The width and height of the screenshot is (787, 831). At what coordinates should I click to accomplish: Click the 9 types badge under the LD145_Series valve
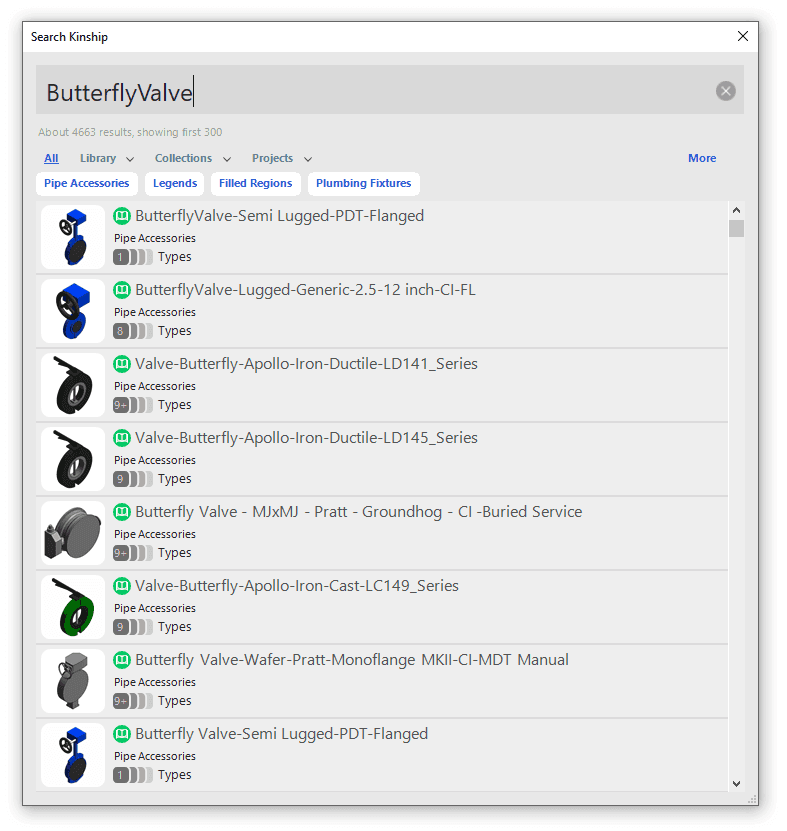tap(132, 479)
